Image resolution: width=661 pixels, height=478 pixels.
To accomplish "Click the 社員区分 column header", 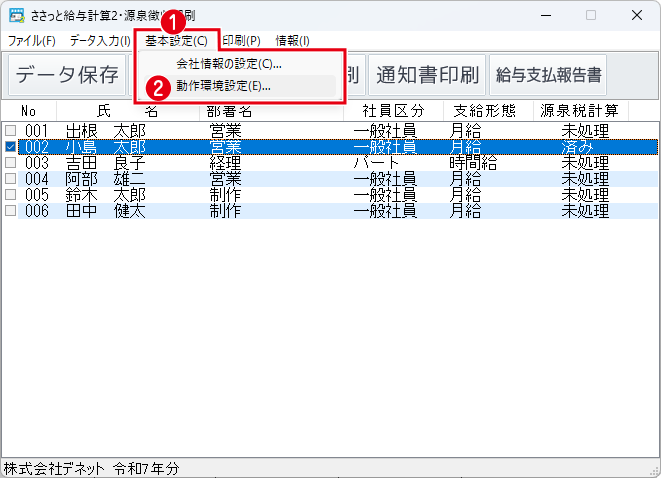I will (393, 111).
